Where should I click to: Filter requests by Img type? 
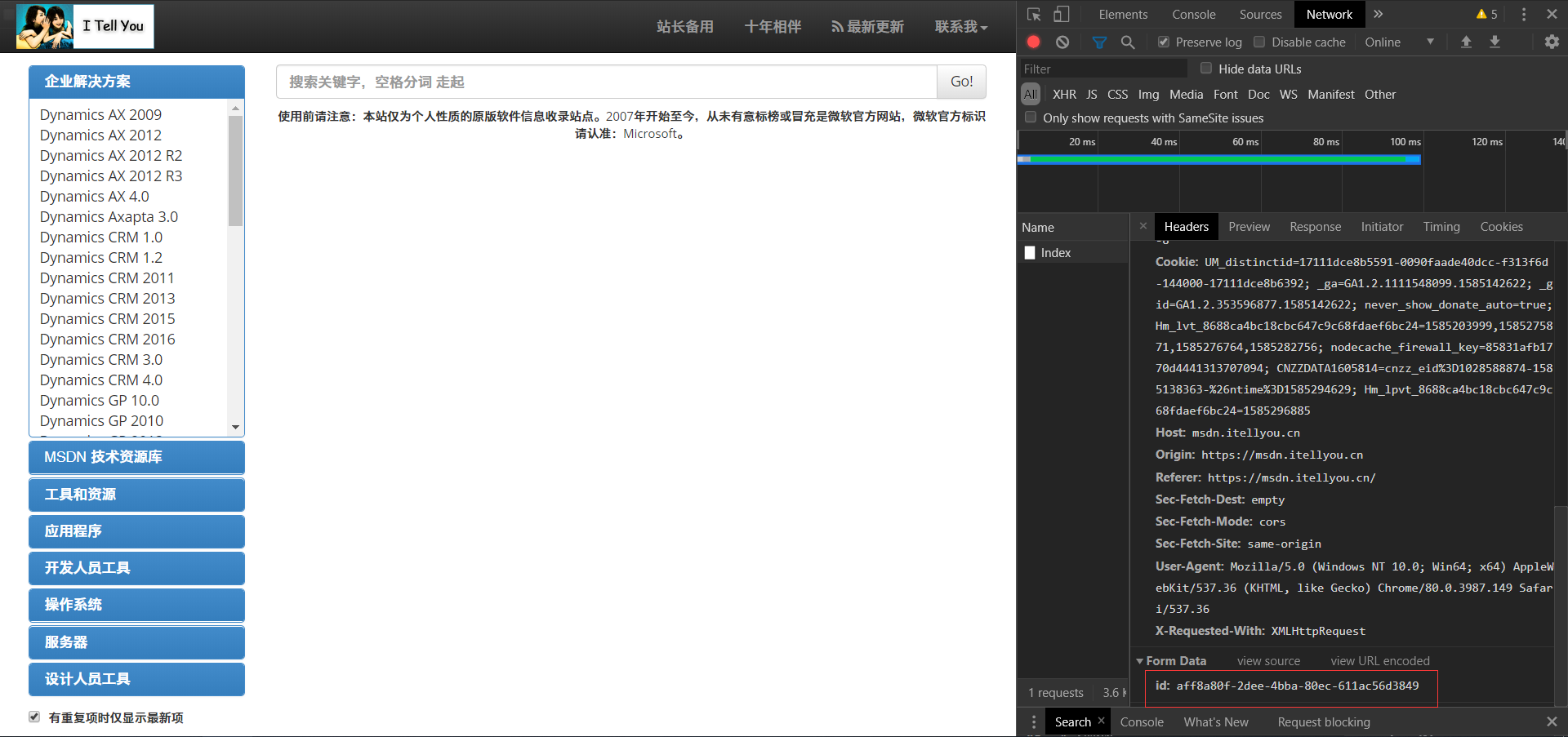(x=1148, y=95)
